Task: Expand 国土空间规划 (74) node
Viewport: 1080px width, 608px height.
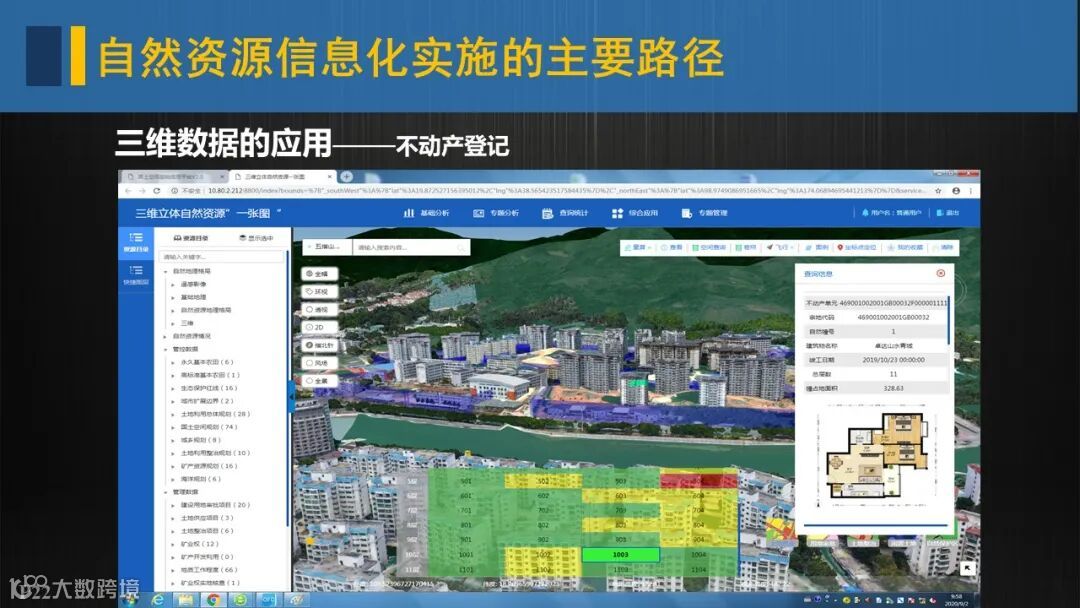Action: pyautogui.click(x=173, y=427)
